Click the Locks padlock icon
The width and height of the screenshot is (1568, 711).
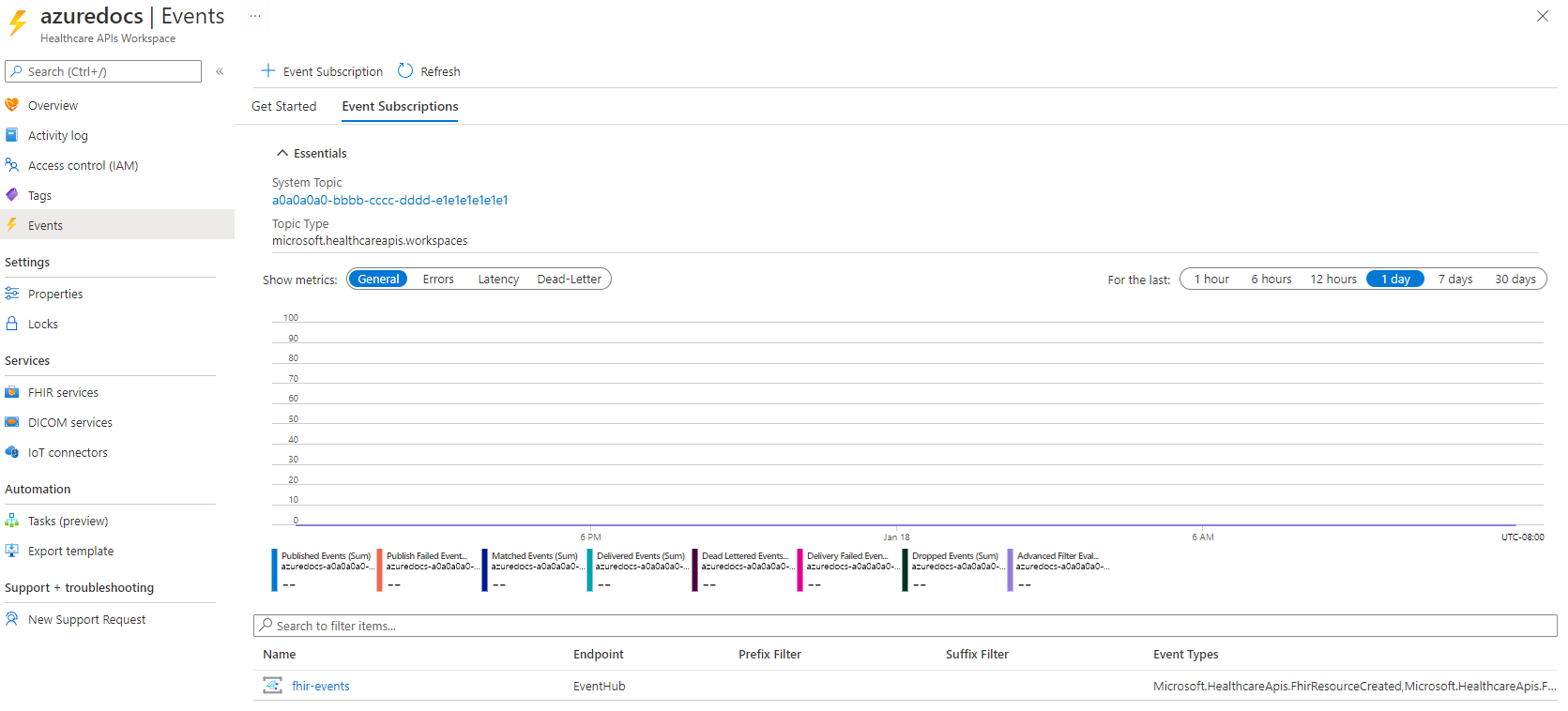[x=12, y=324]
